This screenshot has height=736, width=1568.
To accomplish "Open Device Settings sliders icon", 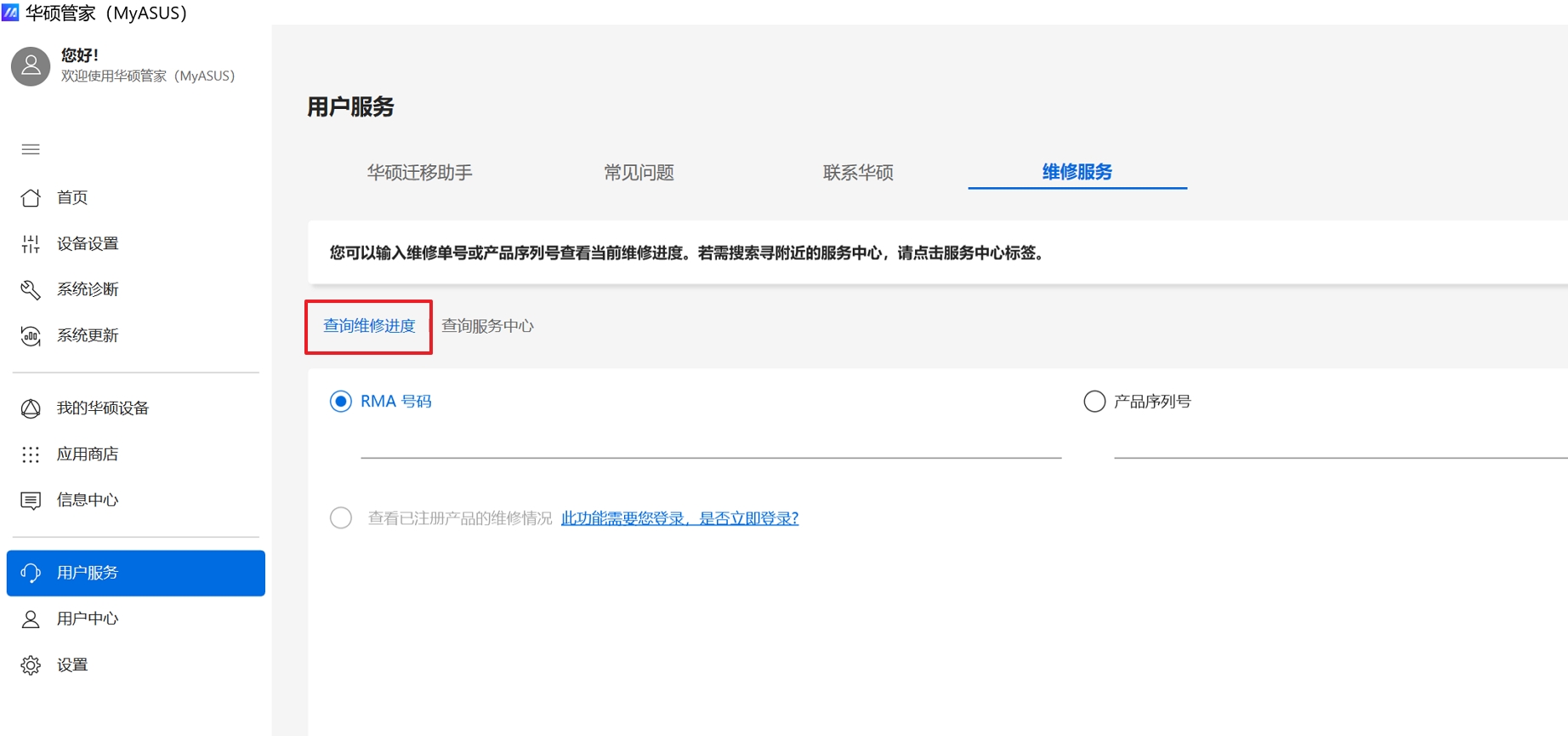I will tap(31, 244).
